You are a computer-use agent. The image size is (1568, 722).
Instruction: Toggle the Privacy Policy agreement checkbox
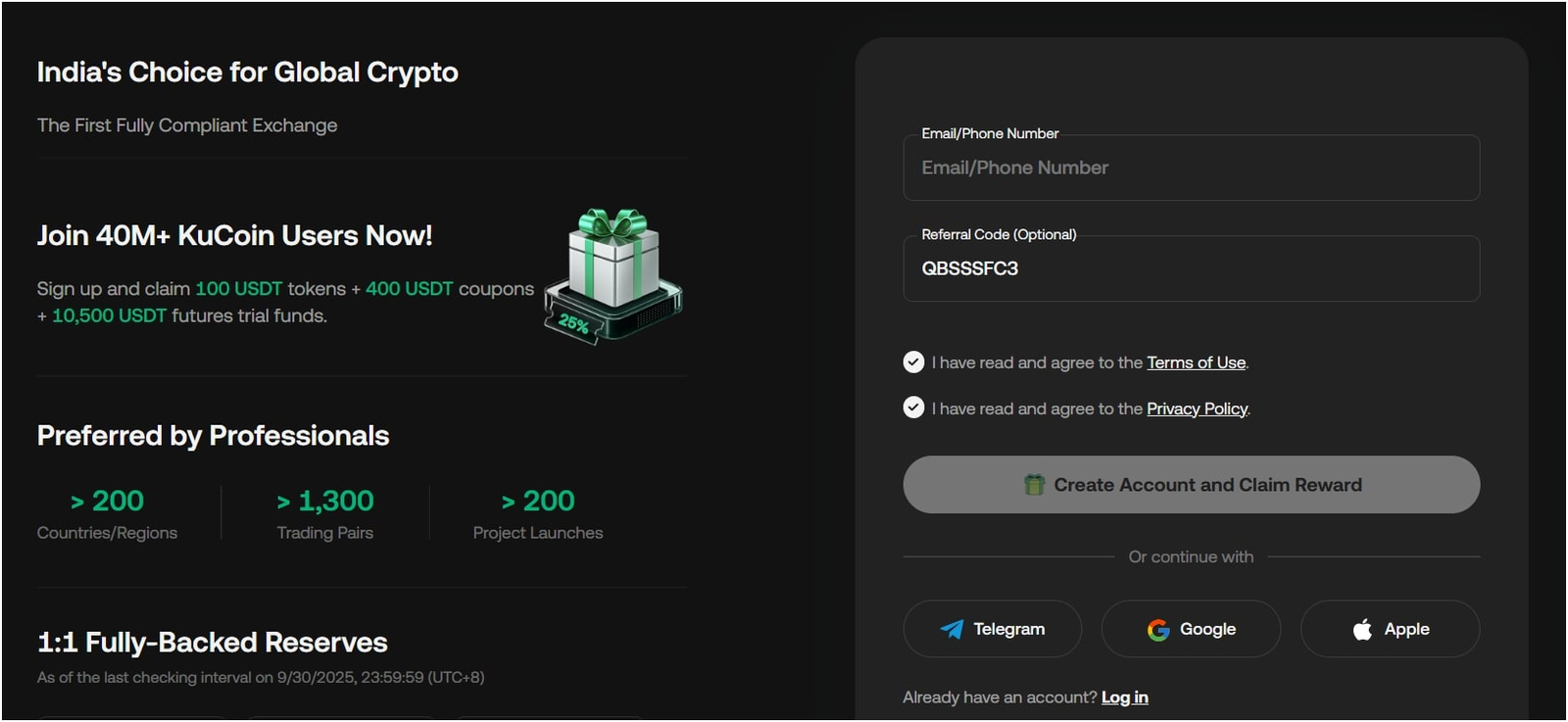pos(913,408)
